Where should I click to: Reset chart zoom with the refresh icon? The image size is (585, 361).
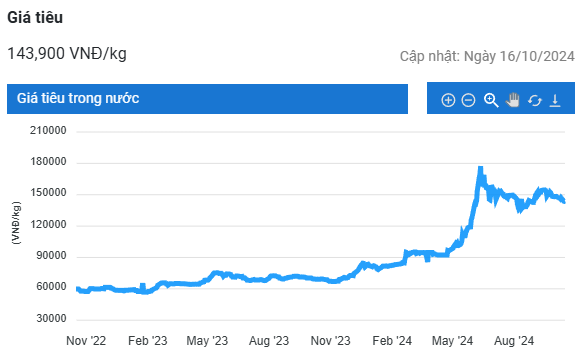[x=535, y=100]
